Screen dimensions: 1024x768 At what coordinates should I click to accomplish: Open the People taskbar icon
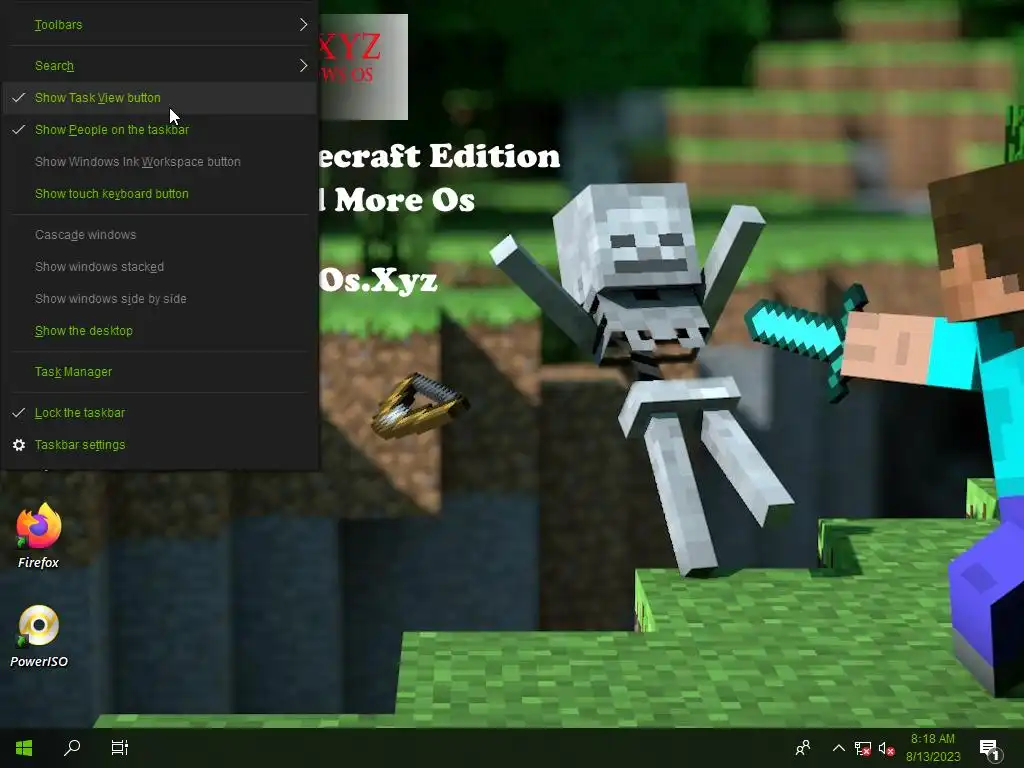803,748
